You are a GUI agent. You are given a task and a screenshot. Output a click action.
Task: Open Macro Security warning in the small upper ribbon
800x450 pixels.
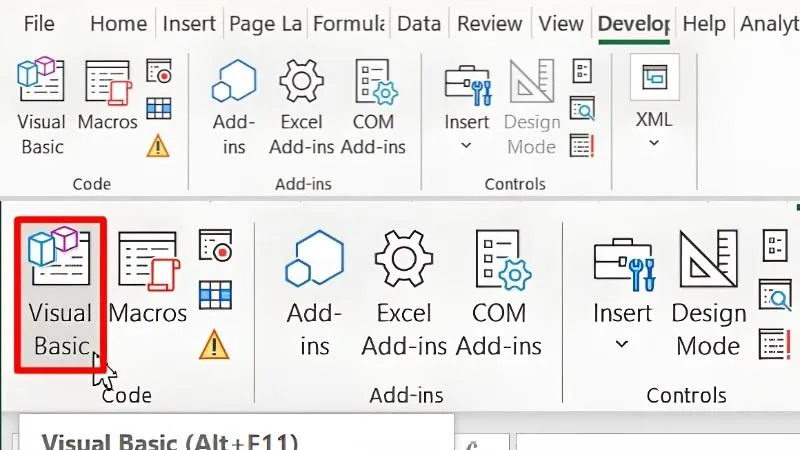pos(158,145)
